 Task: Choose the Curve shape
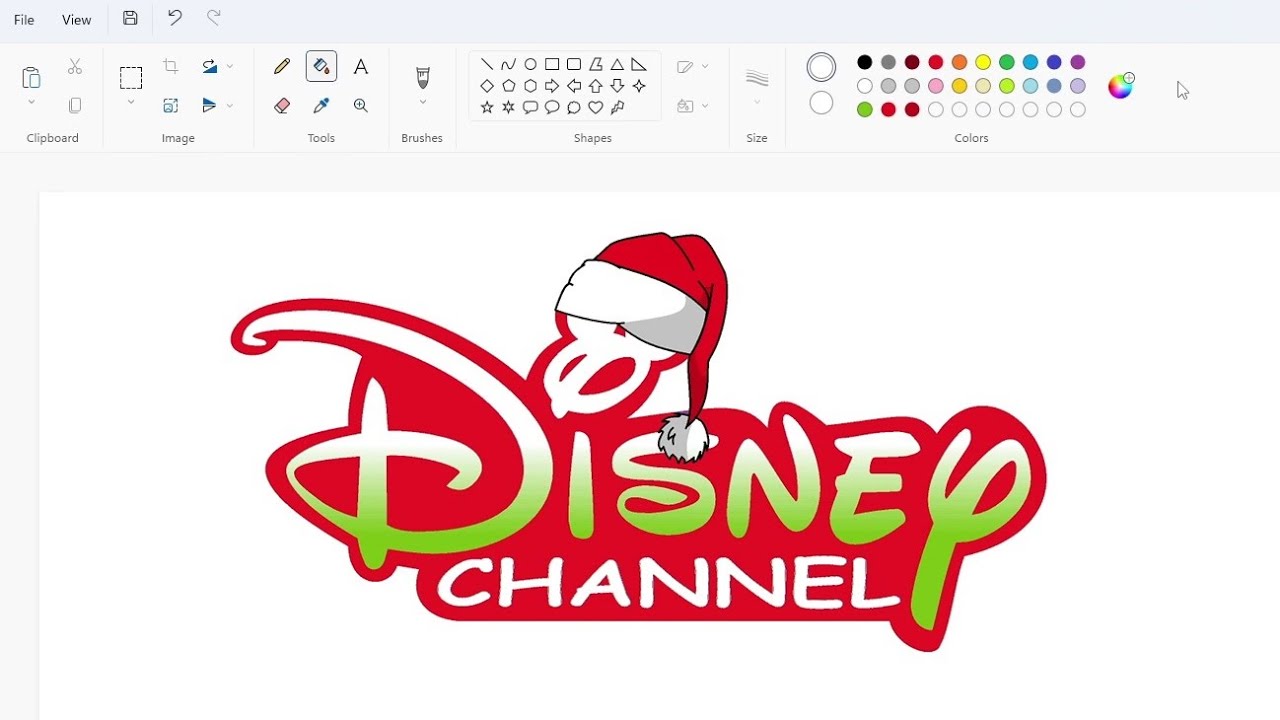[x=509, y=64]
